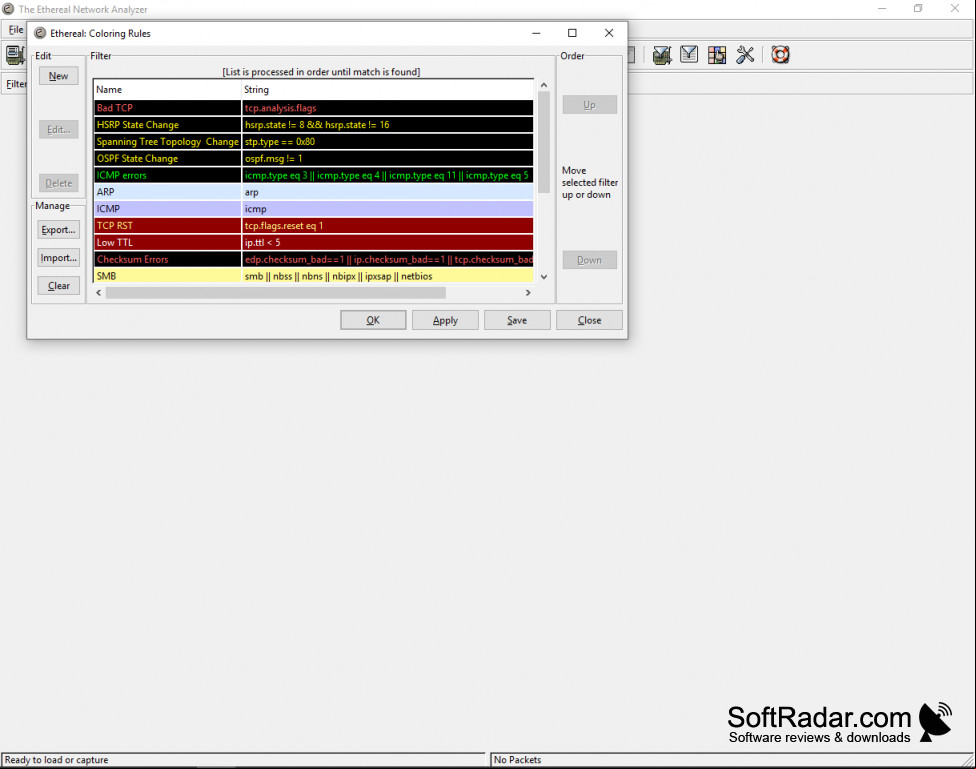This screenshot has height=769, width=976.
Task: Click the horizontal scroll right arrow
Action: tap(528, 293)
